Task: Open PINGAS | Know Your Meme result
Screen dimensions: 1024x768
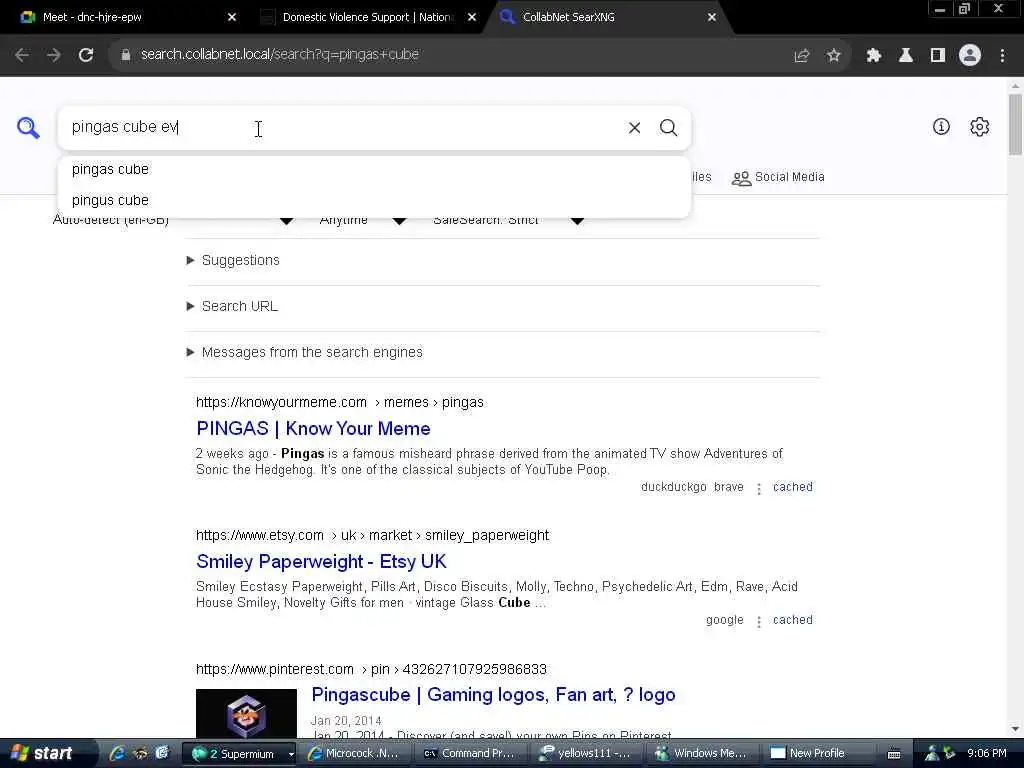Action: coord(313,428)
